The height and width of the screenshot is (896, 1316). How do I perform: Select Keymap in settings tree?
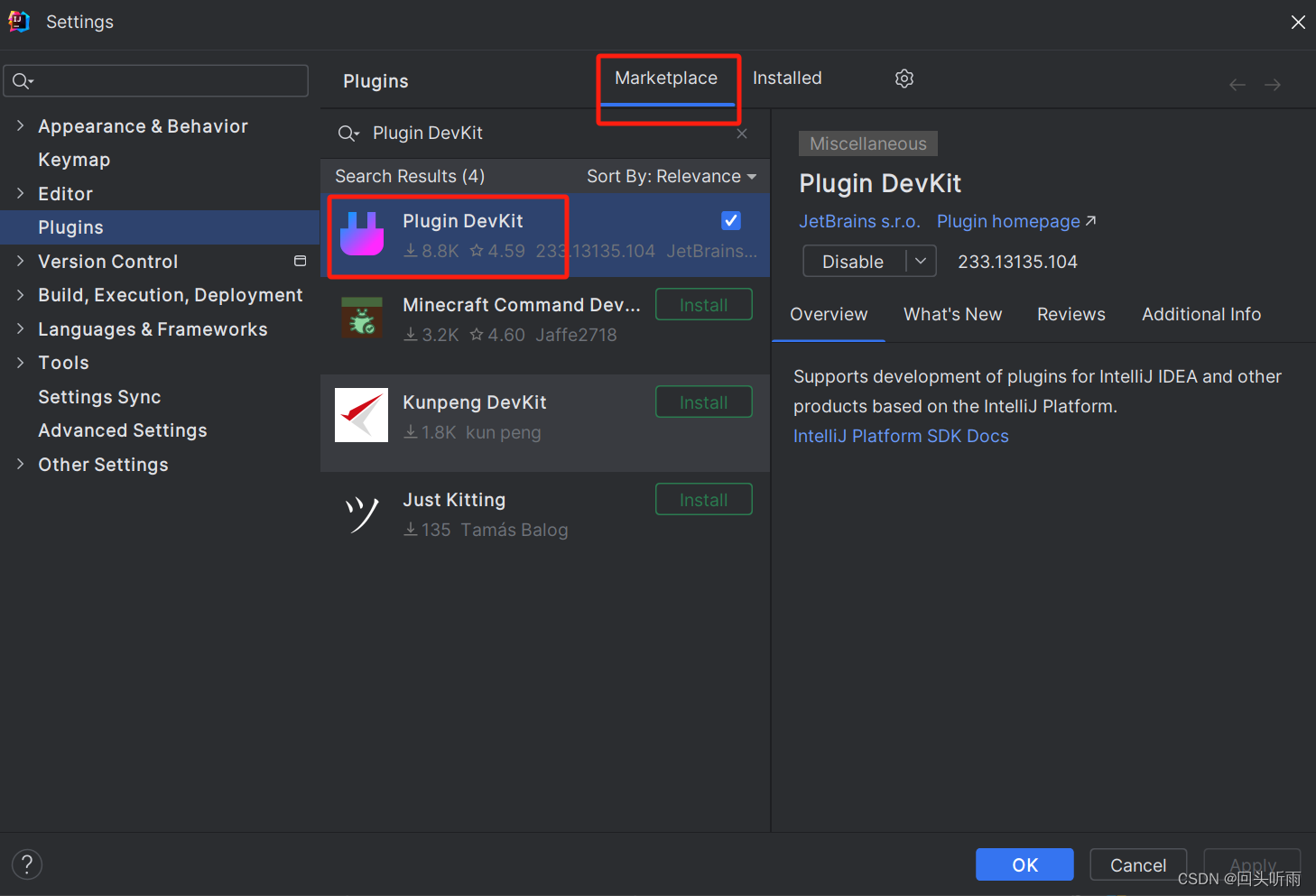pyautogui.click(x=74, y=160)
